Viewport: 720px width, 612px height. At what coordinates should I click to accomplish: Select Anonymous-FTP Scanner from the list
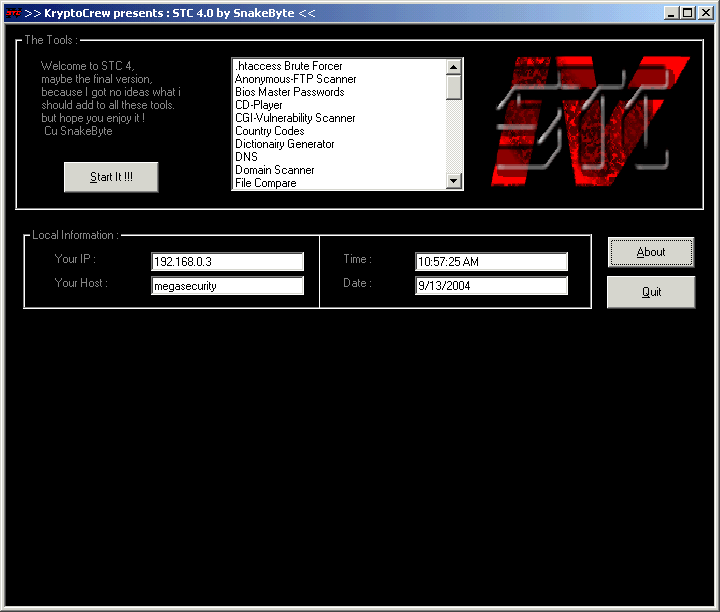[295, 79]
